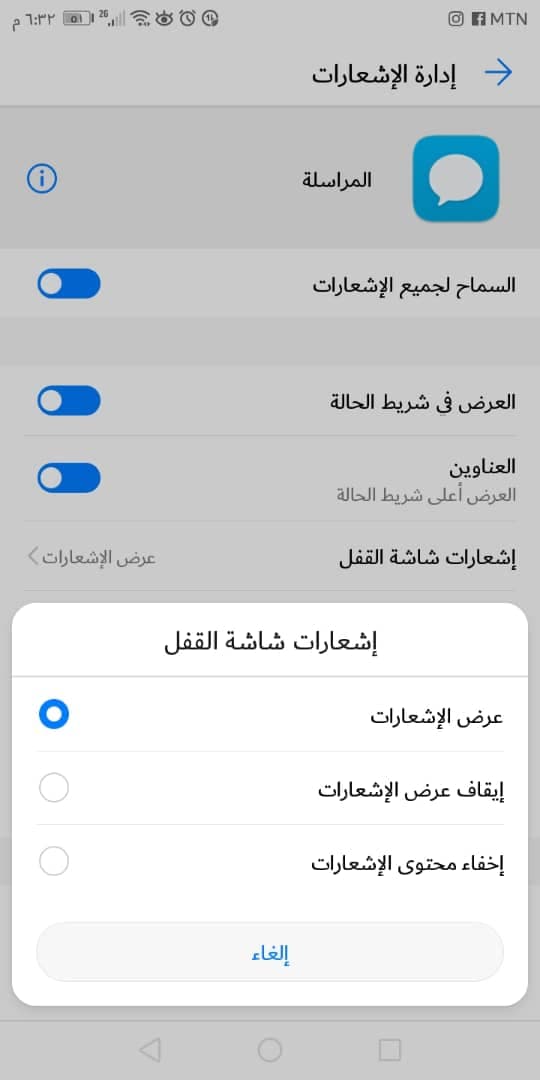Tap the Facebook status bar icon
540x1080 pixels.
479,19
